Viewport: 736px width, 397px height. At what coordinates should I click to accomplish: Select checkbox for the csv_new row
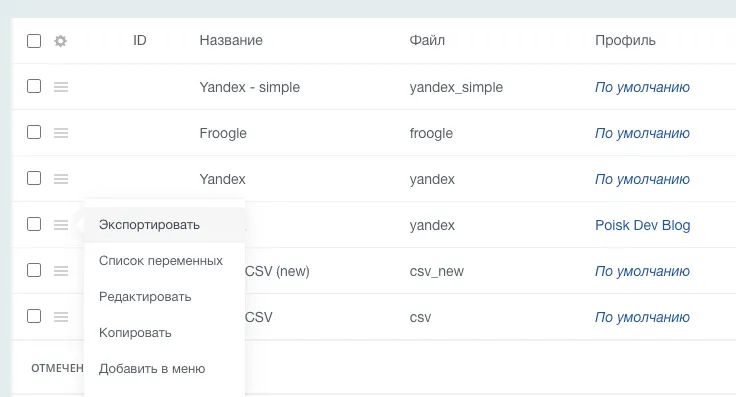point(34,270)
